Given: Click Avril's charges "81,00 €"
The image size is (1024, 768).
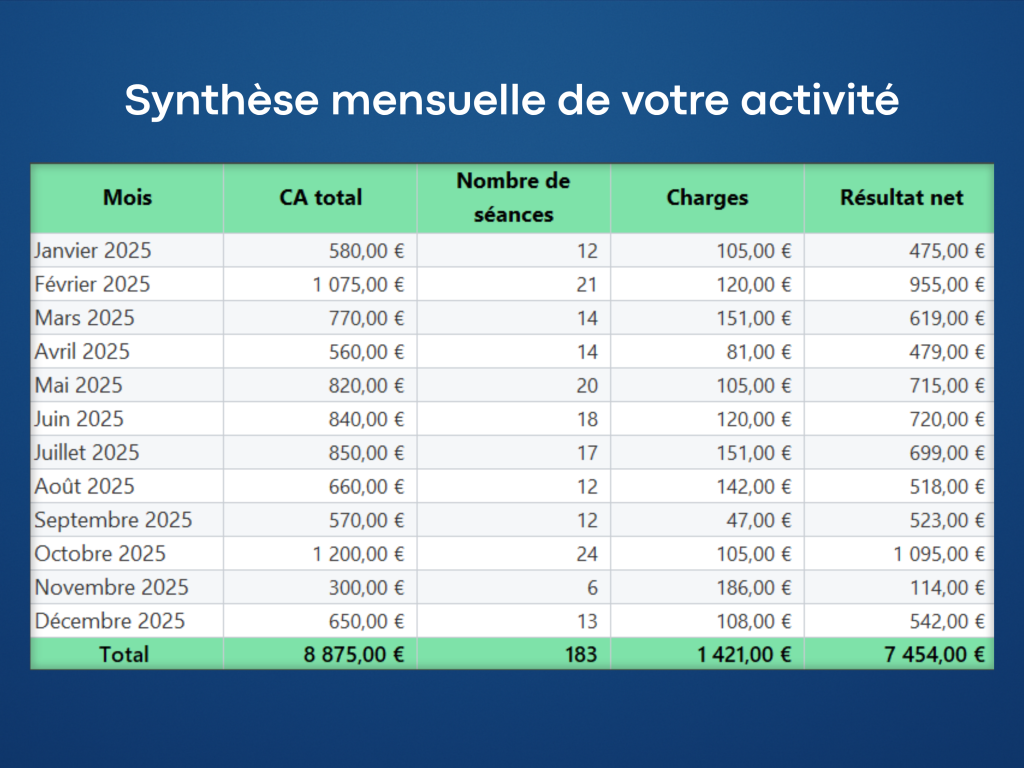Looking at the screenshot, I should click(759, 352).
